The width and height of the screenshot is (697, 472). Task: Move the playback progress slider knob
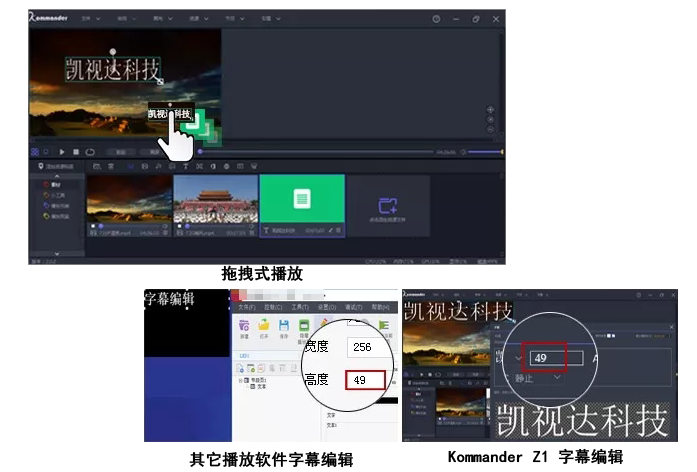coord(200,152)
